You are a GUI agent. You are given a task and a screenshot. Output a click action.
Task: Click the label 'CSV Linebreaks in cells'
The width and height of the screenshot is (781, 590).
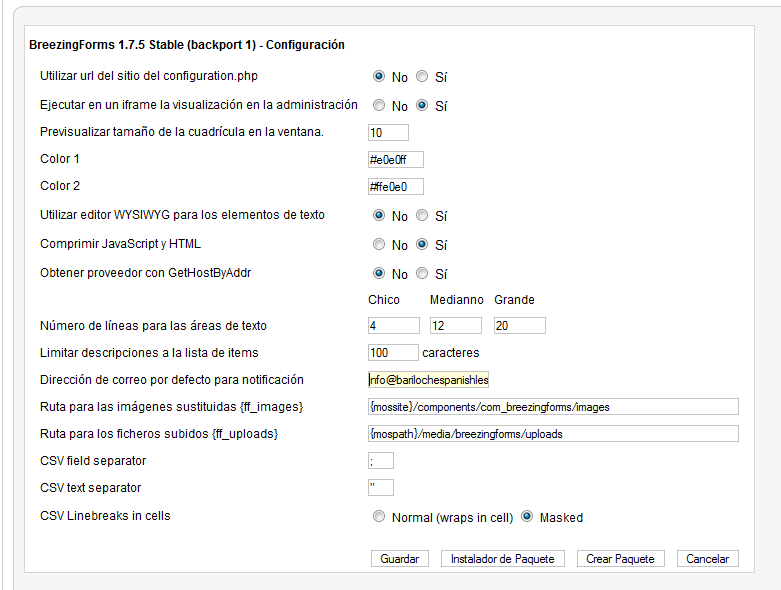[x=105, y=516]
